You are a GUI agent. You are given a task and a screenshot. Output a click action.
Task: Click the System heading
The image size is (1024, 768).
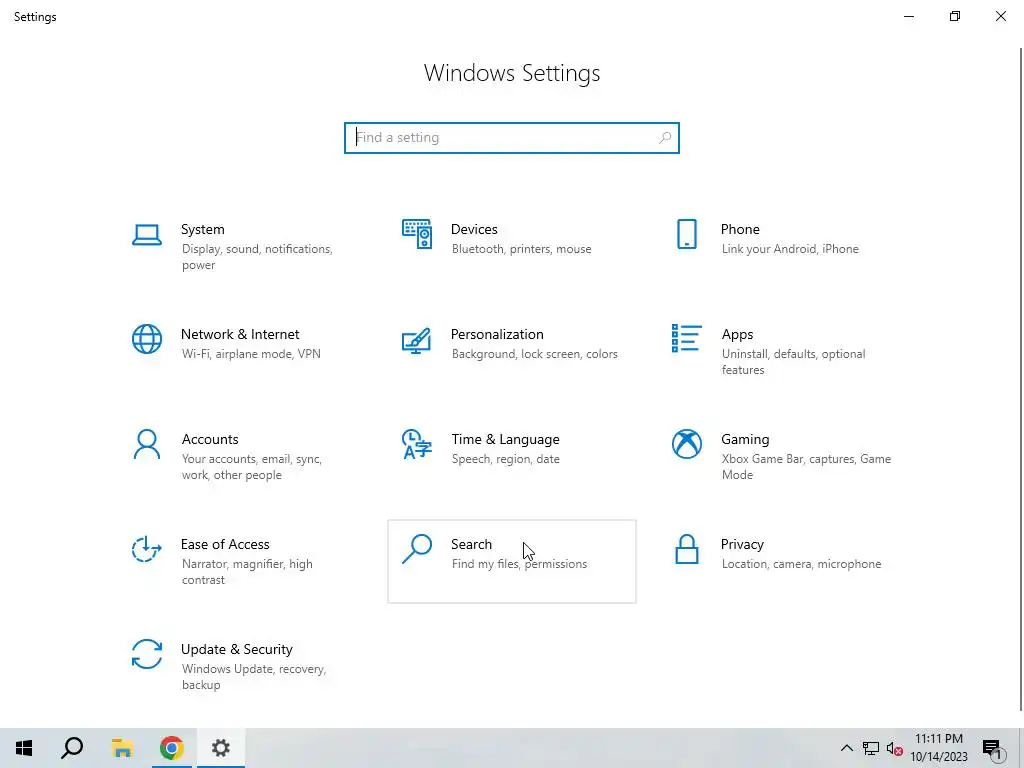pos(202,229)
